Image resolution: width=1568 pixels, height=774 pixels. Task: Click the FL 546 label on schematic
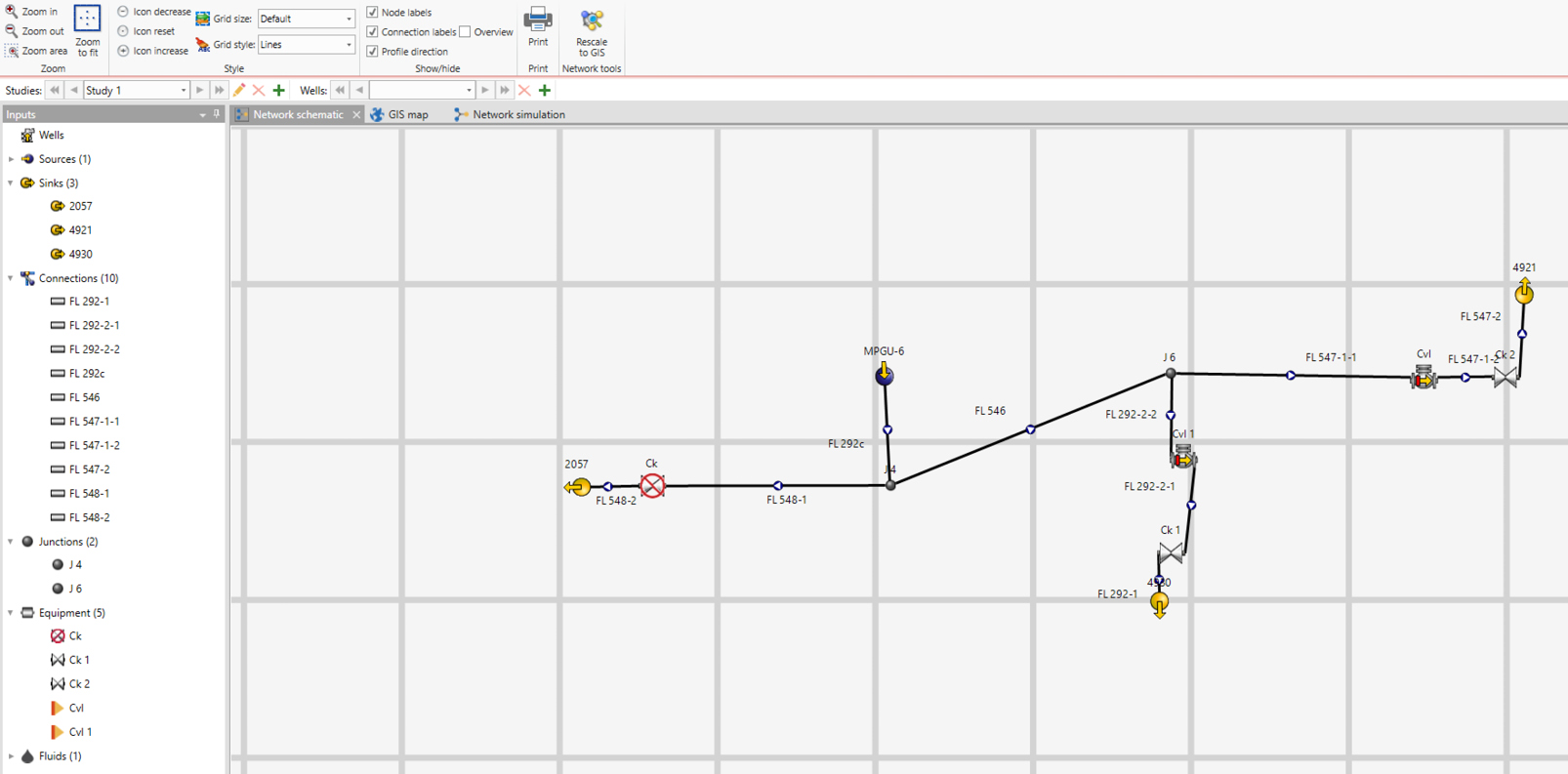990,411
